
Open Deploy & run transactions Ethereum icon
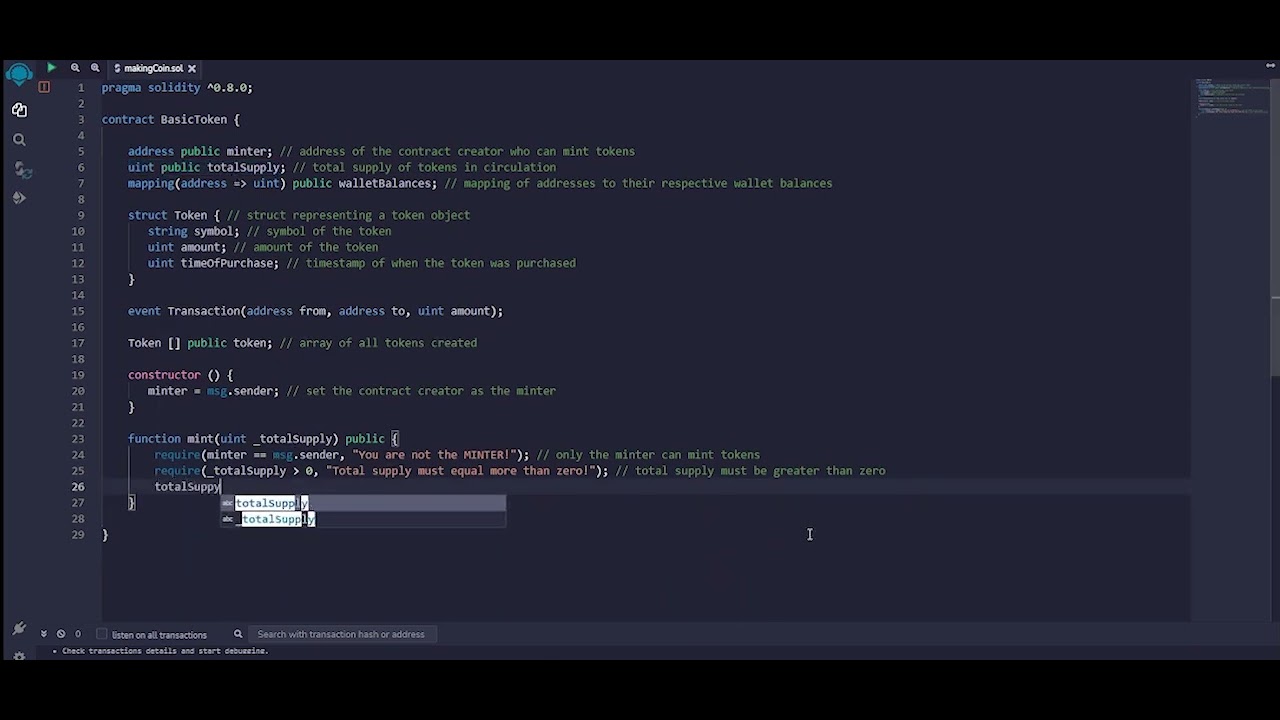(x=19, y=198)
